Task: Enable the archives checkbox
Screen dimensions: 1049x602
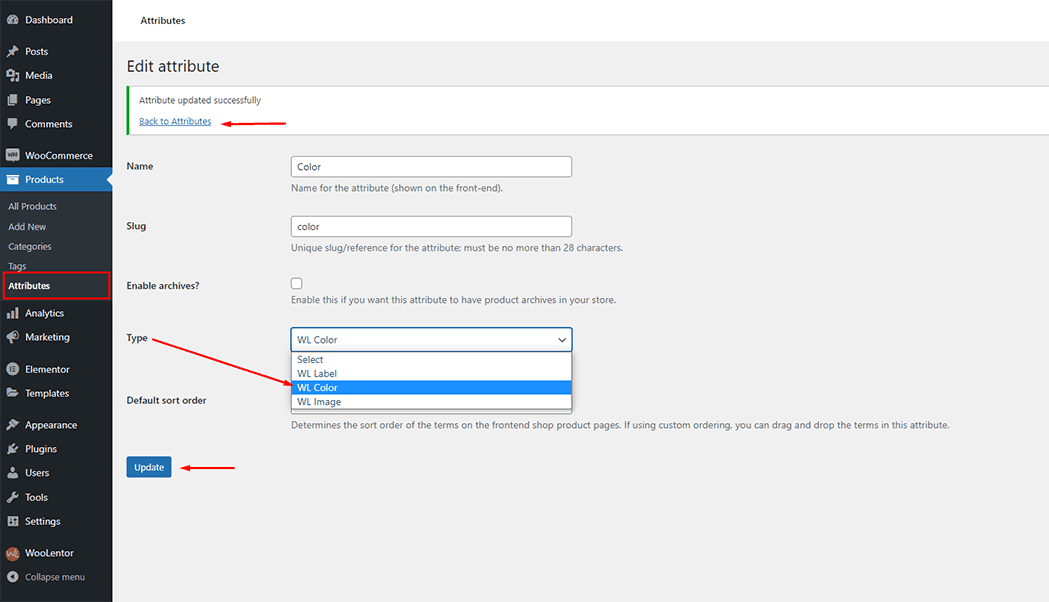Action: 297,284
